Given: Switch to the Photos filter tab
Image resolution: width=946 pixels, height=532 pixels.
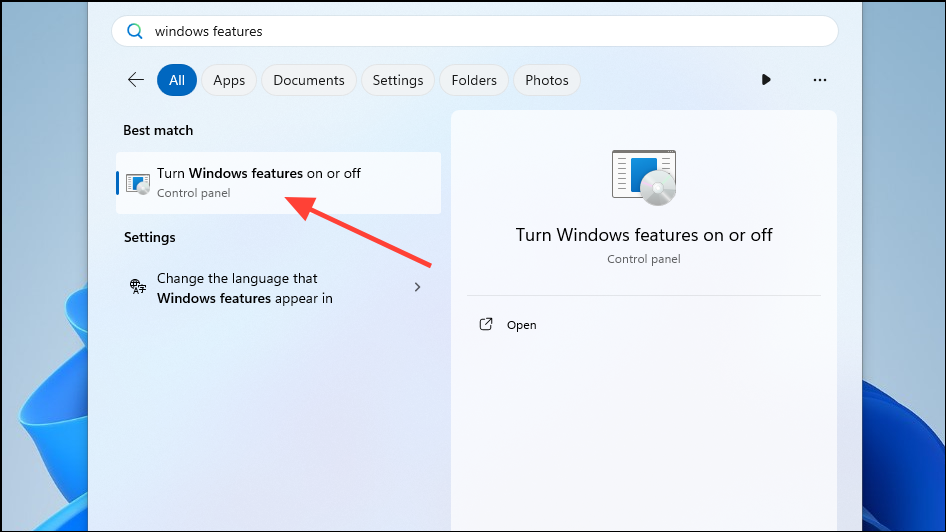Looking at the screenshot, I should pyautogui.click(x=547, y=80).
